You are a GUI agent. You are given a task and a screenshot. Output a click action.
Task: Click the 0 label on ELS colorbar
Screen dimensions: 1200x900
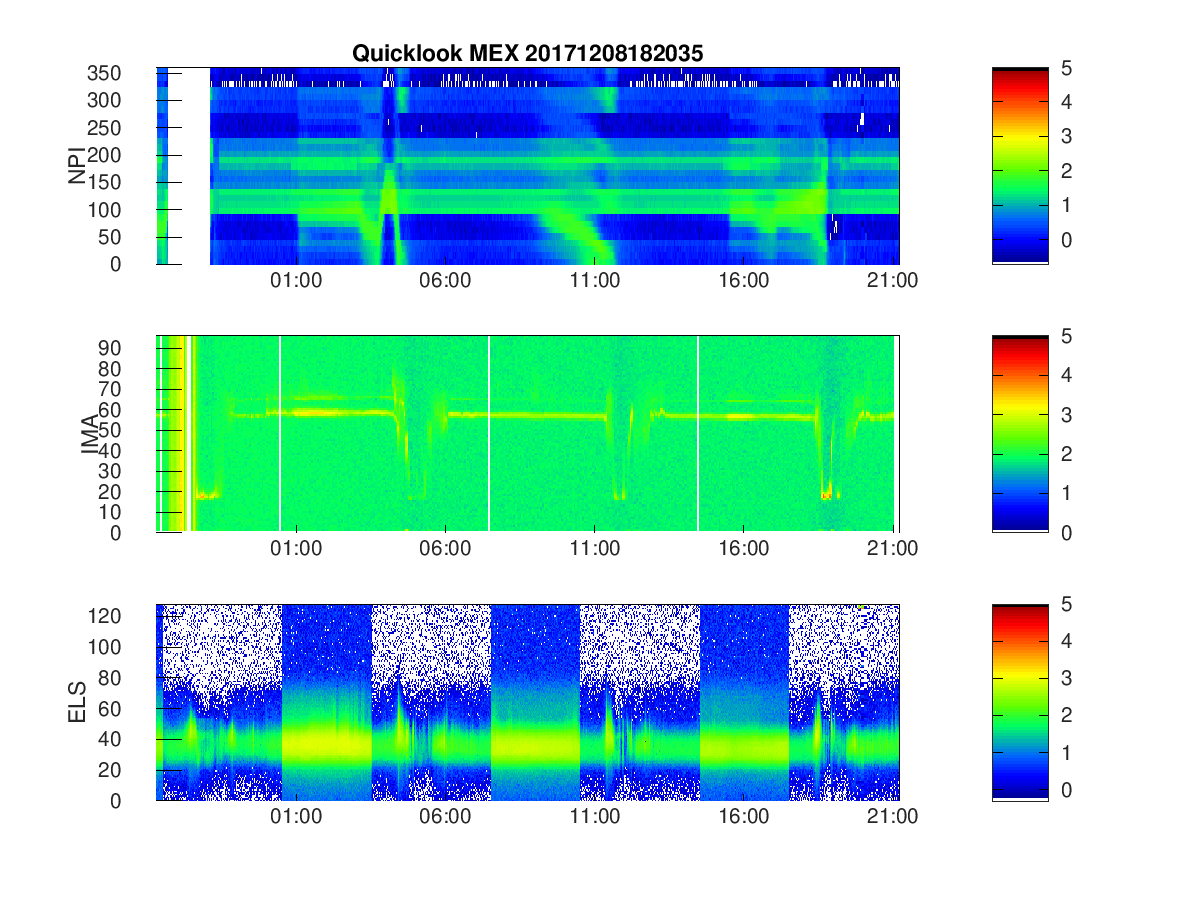1066,790
